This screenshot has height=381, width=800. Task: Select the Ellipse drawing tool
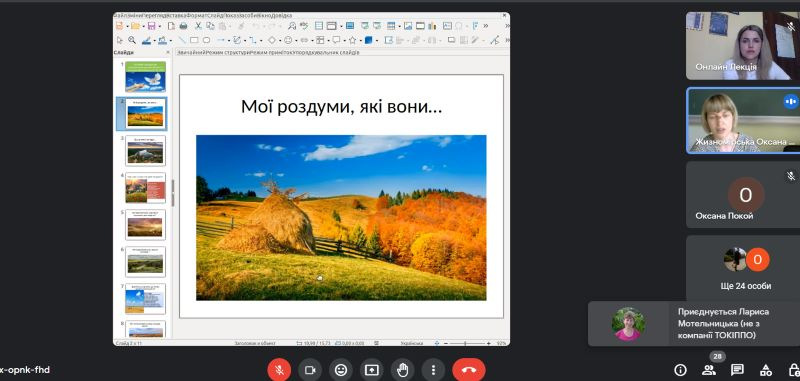click(x=206, y=40)
